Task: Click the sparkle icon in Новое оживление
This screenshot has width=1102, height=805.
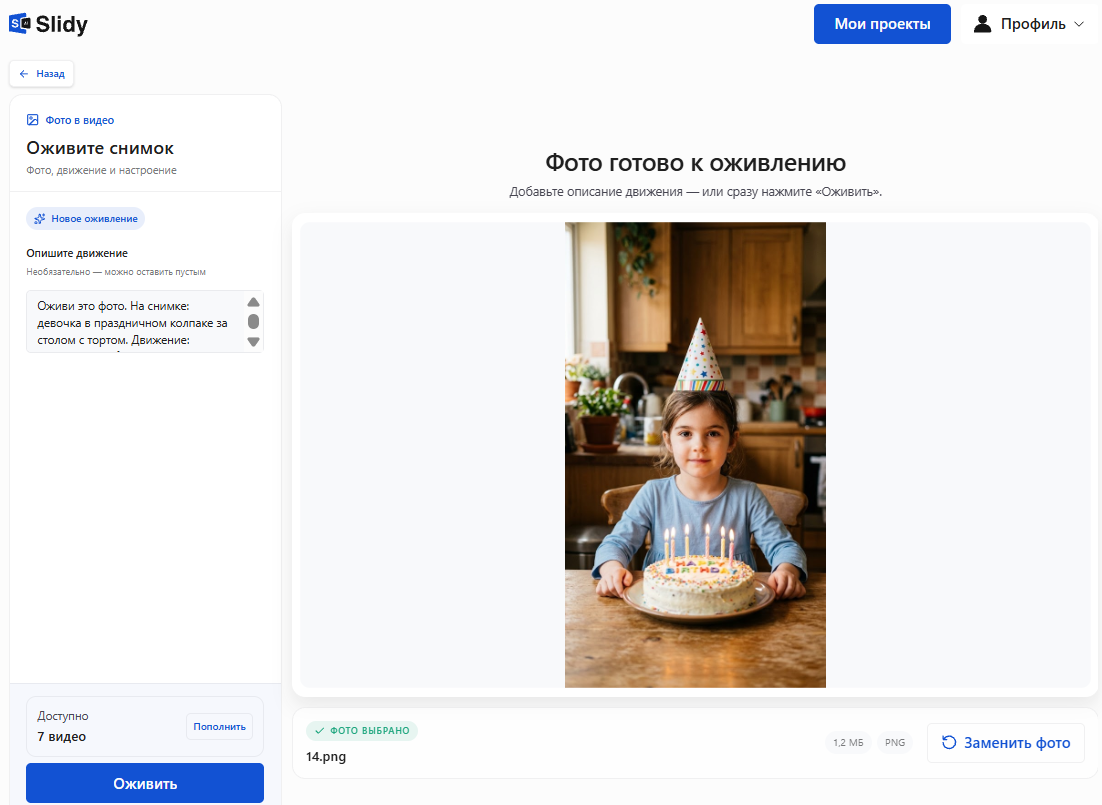Action: point(40,219)
